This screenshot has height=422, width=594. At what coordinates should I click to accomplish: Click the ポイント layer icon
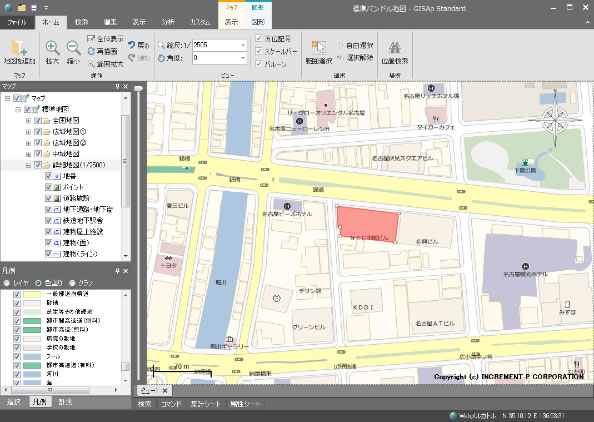(57, 187)
